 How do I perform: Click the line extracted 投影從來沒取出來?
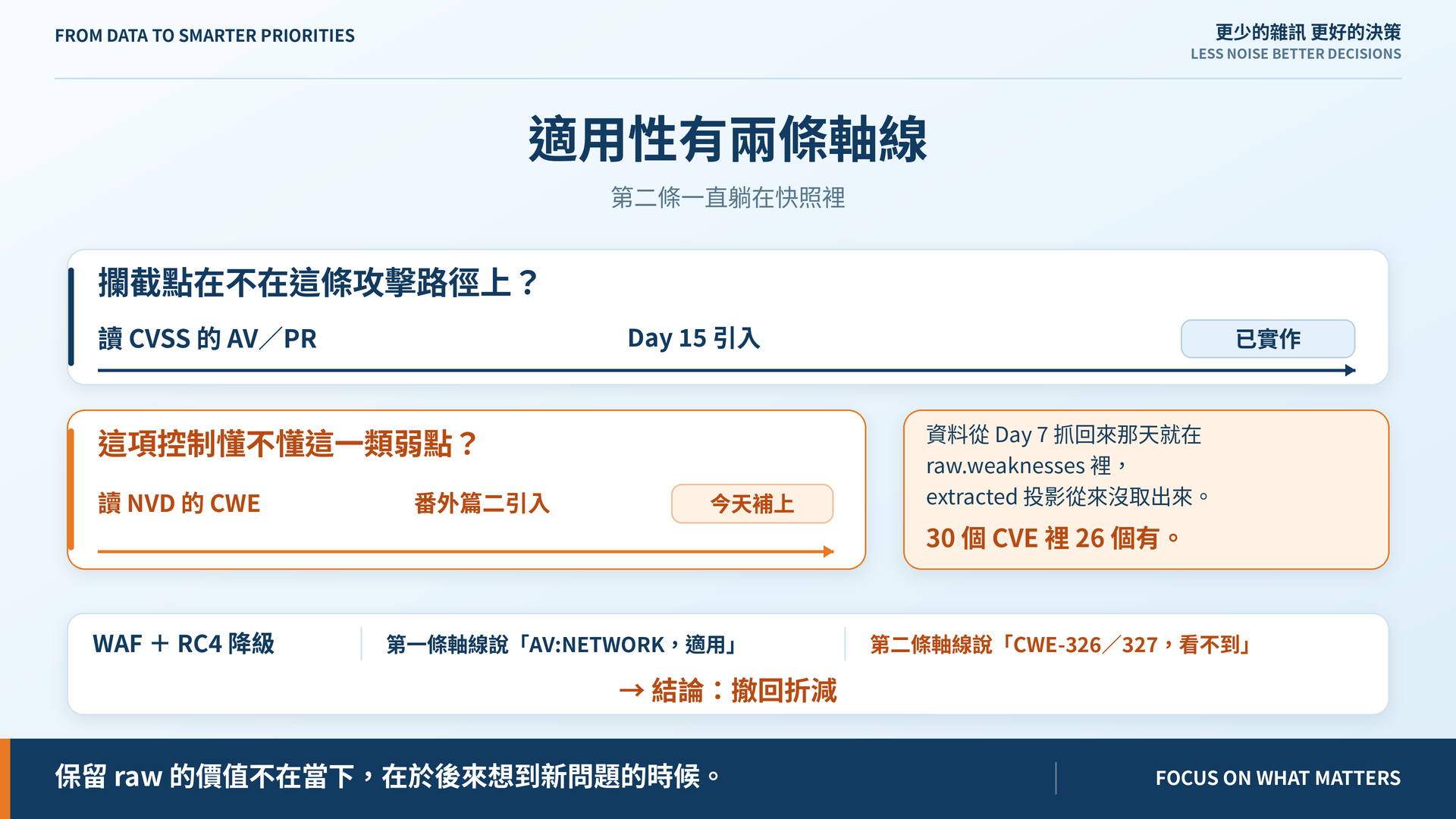[x=1067, y=497]
